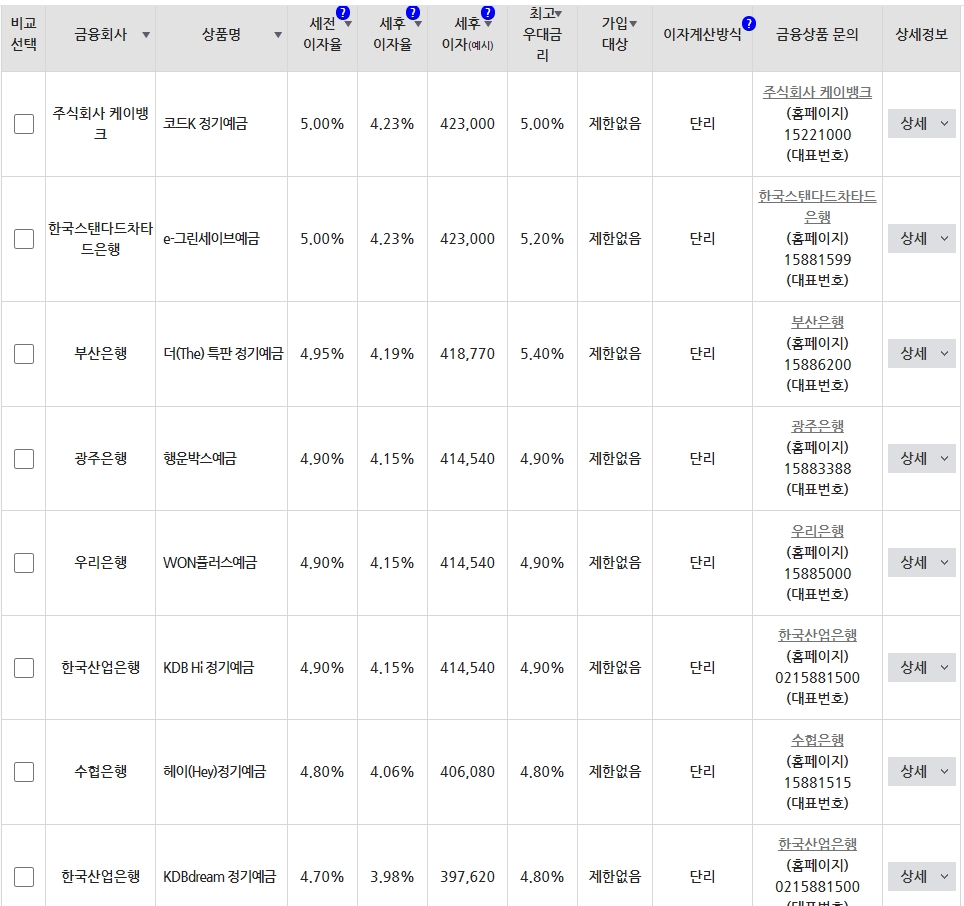The image size is (964, 906).
Task: Open help tooltip for 세후 이자(예시)
Action: 488,12
